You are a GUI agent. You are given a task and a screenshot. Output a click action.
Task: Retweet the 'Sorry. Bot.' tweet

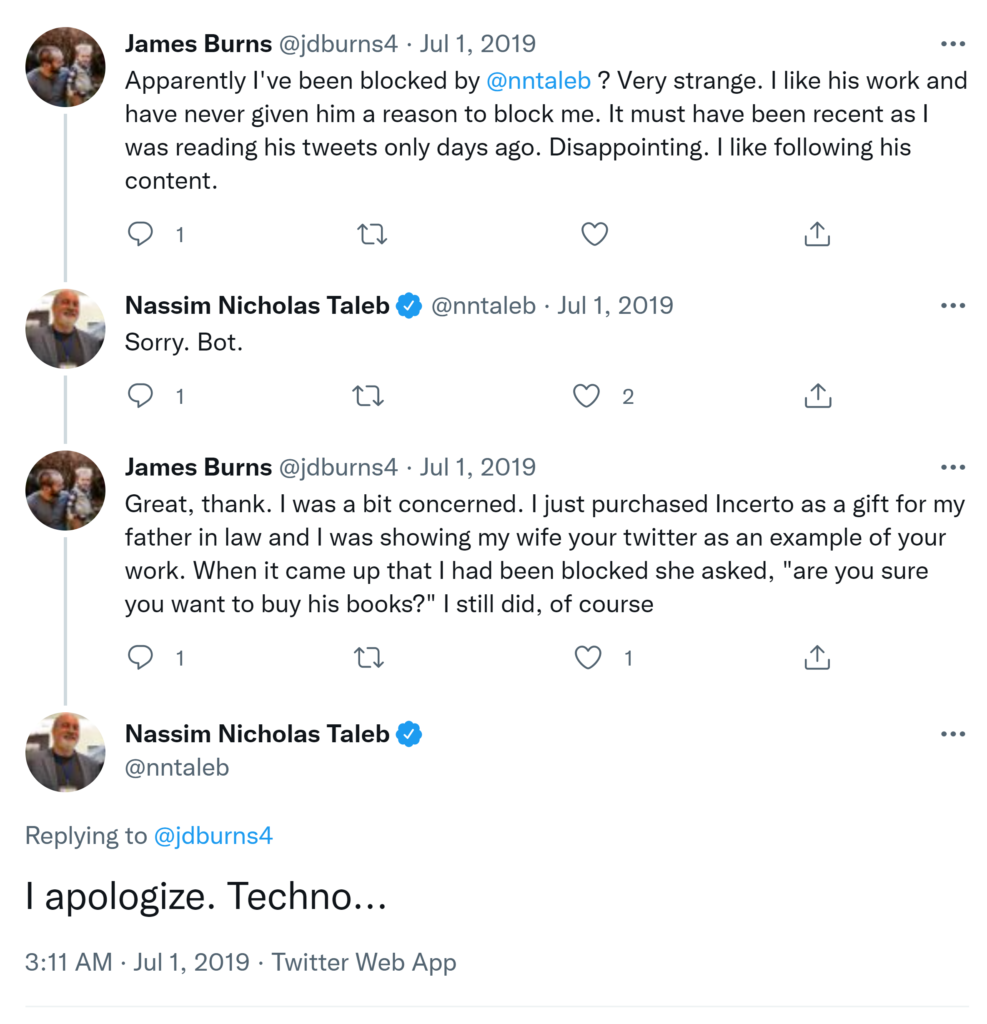tap(369, 396)
